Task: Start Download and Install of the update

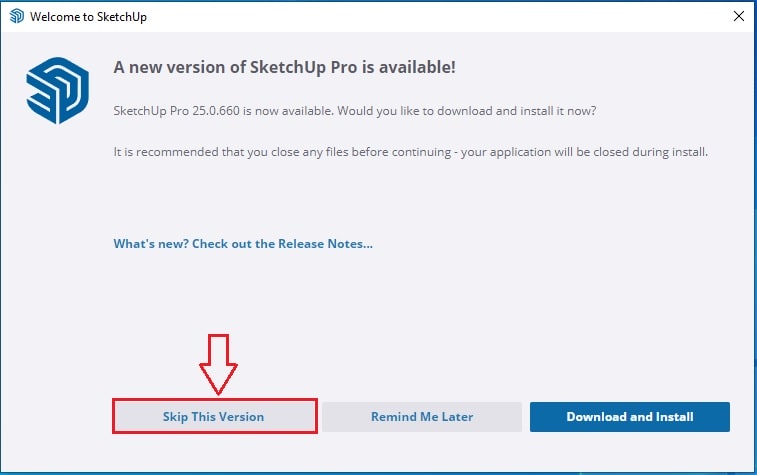Action: click(x=630, y=417)
